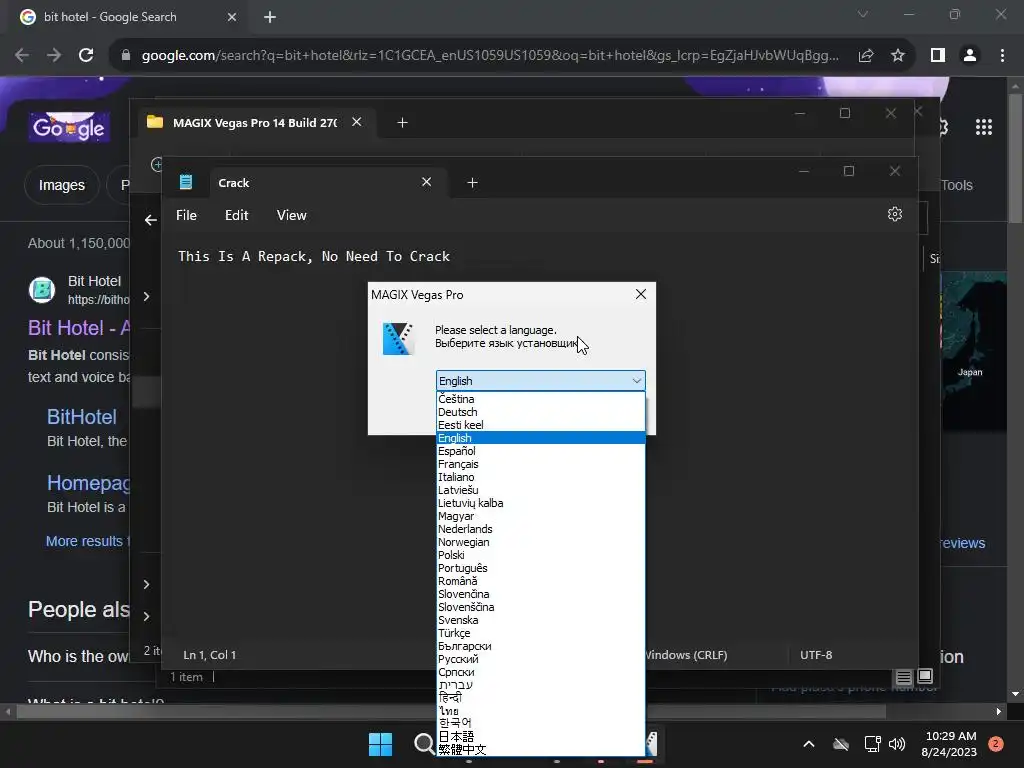The width and height of the screenshot is (1024, 768).
Task: Choose Čeština from the language list
Action: 541,399
